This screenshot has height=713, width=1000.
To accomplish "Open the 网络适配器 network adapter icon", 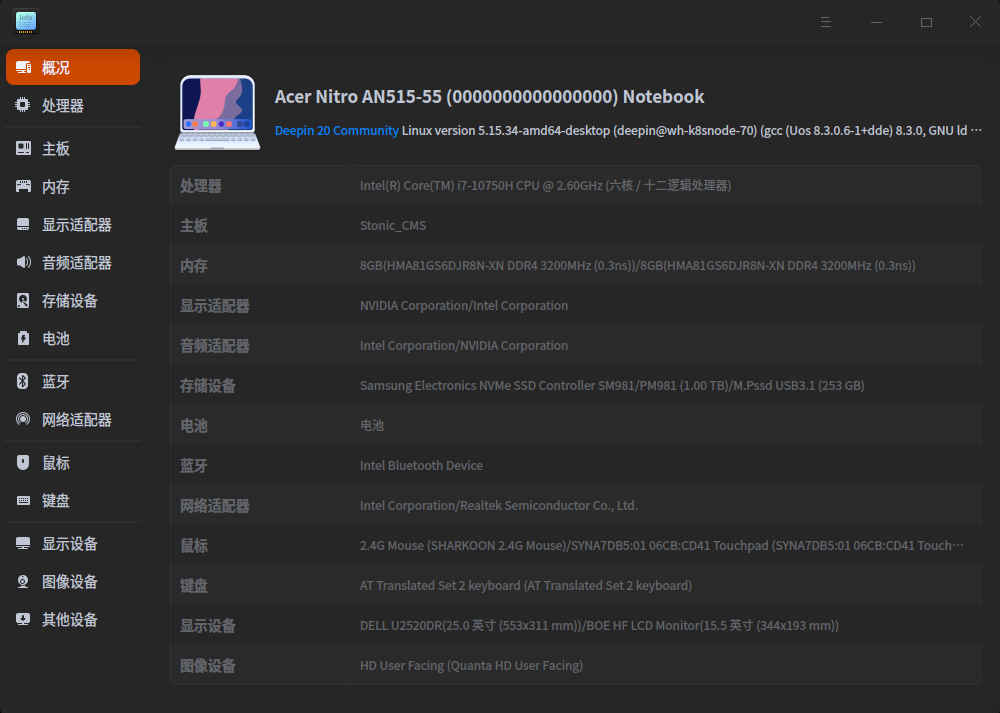I will pyautogui.click(x=24, y=419).
